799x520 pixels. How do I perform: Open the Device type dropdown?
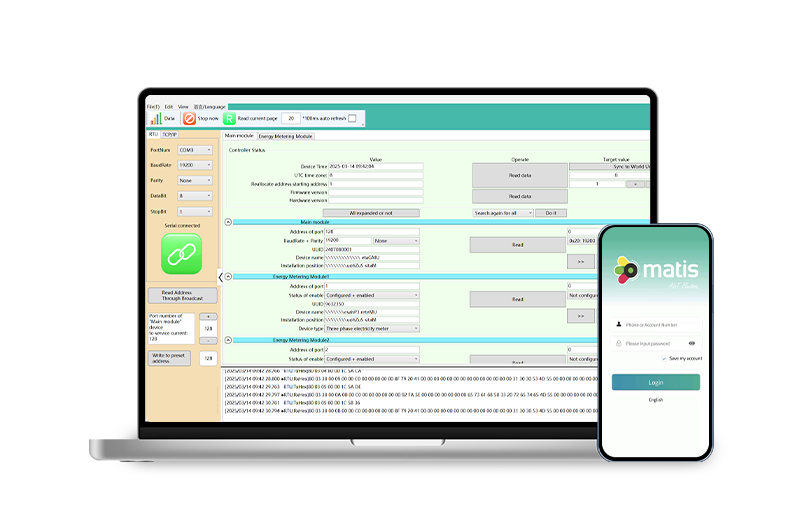371,328
